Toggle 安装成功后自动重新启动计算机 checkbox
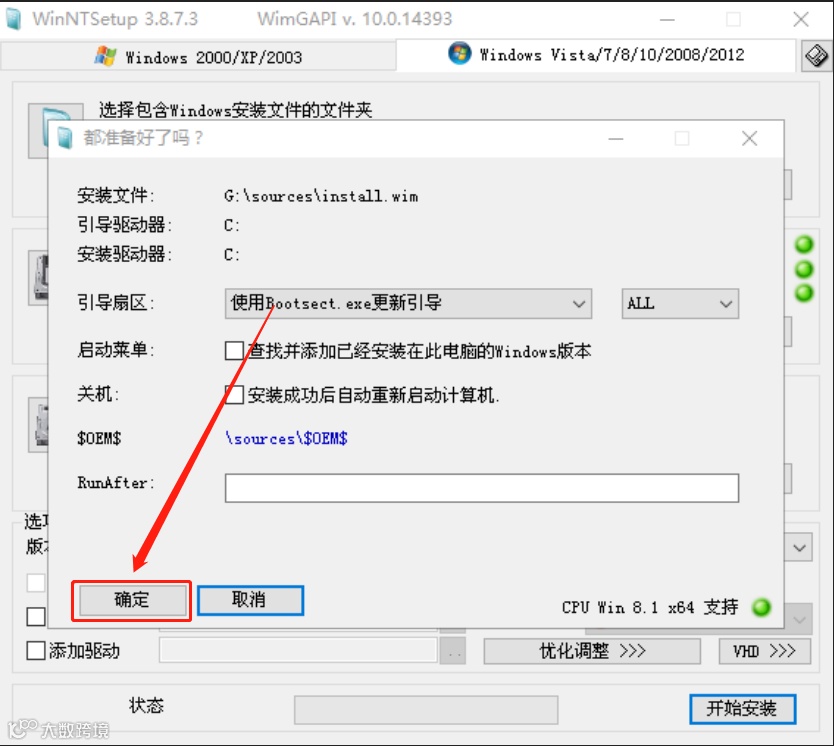 click(x=234, y=395)
